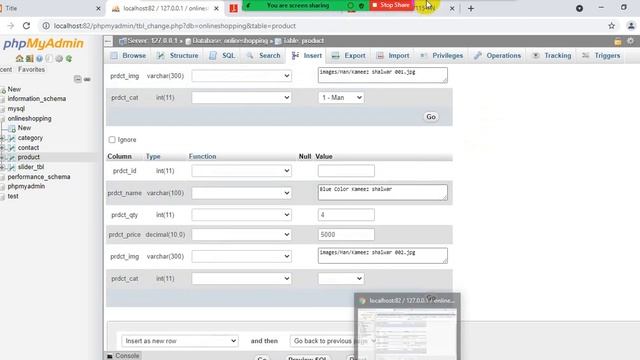Open a new browser tab

[471, 8]
